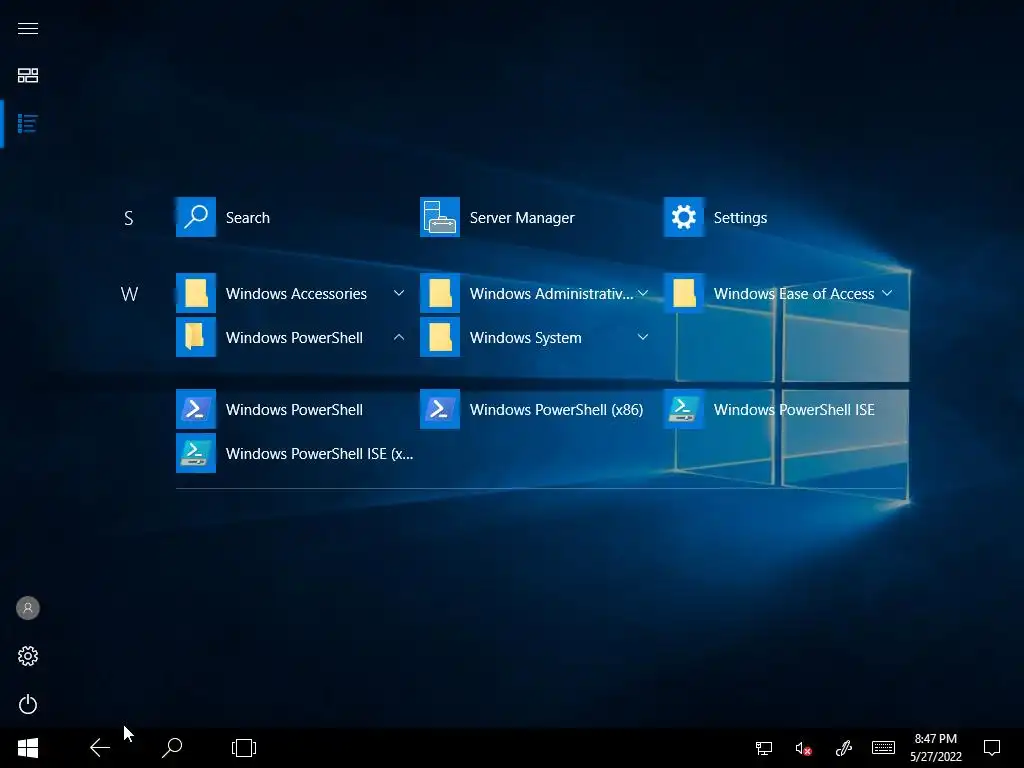Click Windows Accessories folder icon
Screen dimensions: 1024x768
196,293
